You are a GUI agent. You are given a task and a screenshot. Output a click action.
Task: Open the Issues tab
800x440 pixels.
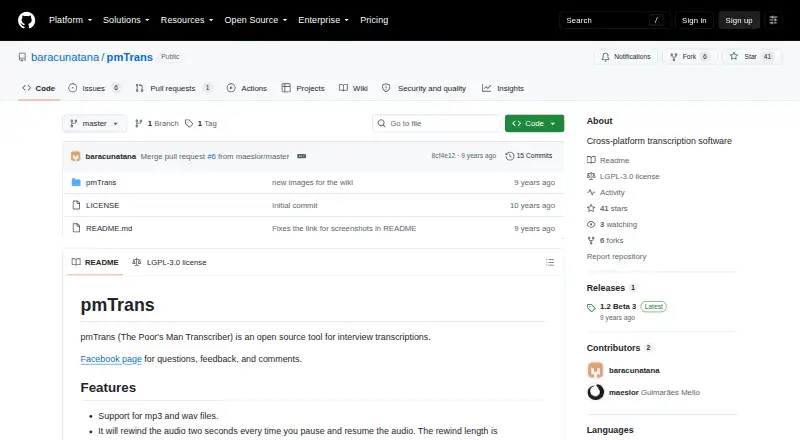click(x=94, y=88)
